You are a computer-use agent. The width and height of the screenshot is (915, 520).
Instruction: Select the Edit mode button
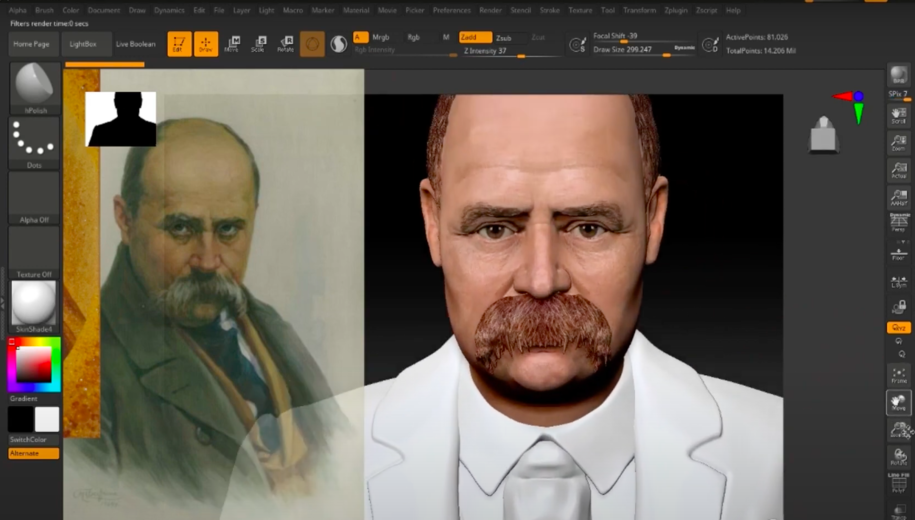[x=179, y=44]
